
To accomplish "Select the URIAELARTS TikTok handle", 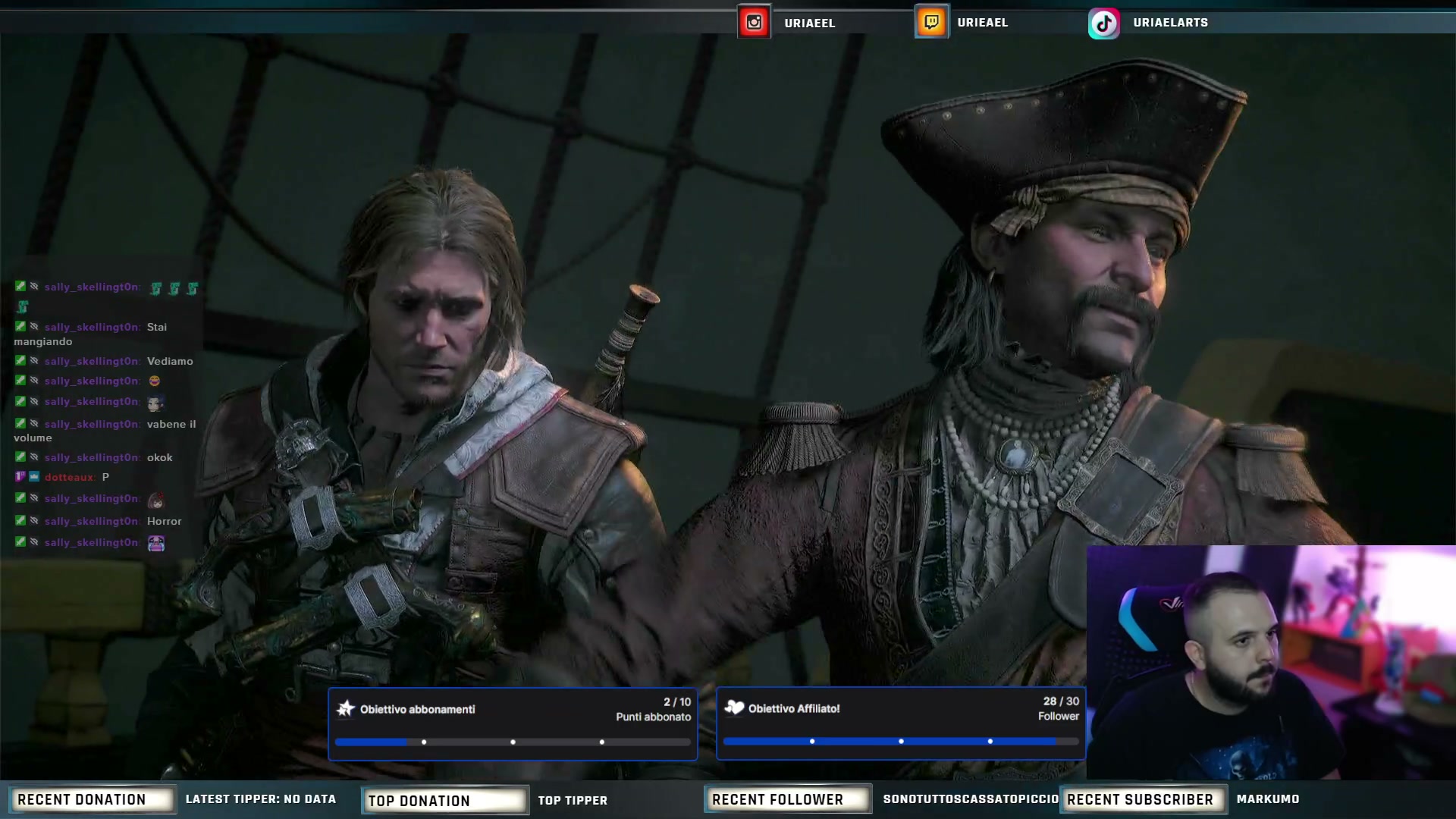I will click(x=1171, y=22).
